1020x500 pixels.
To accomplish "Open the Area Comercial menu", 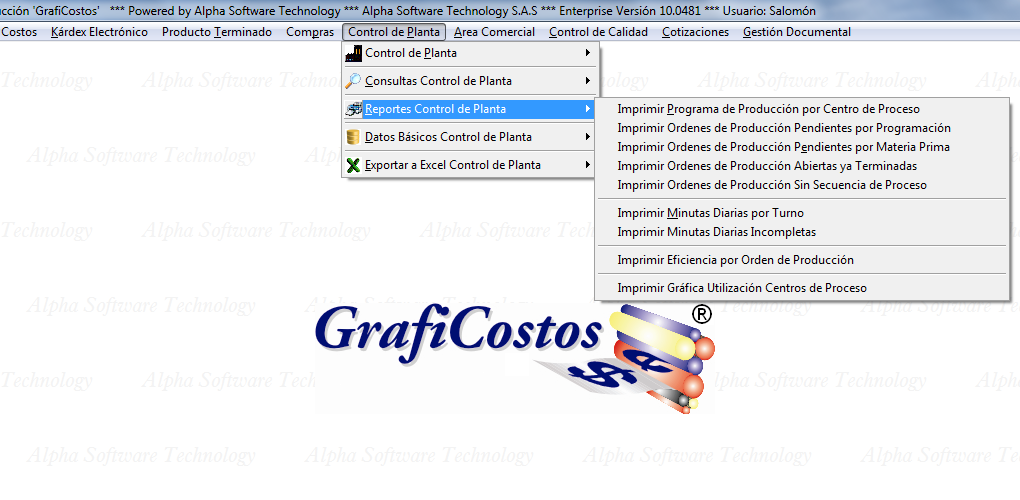I will coord(494,32).
